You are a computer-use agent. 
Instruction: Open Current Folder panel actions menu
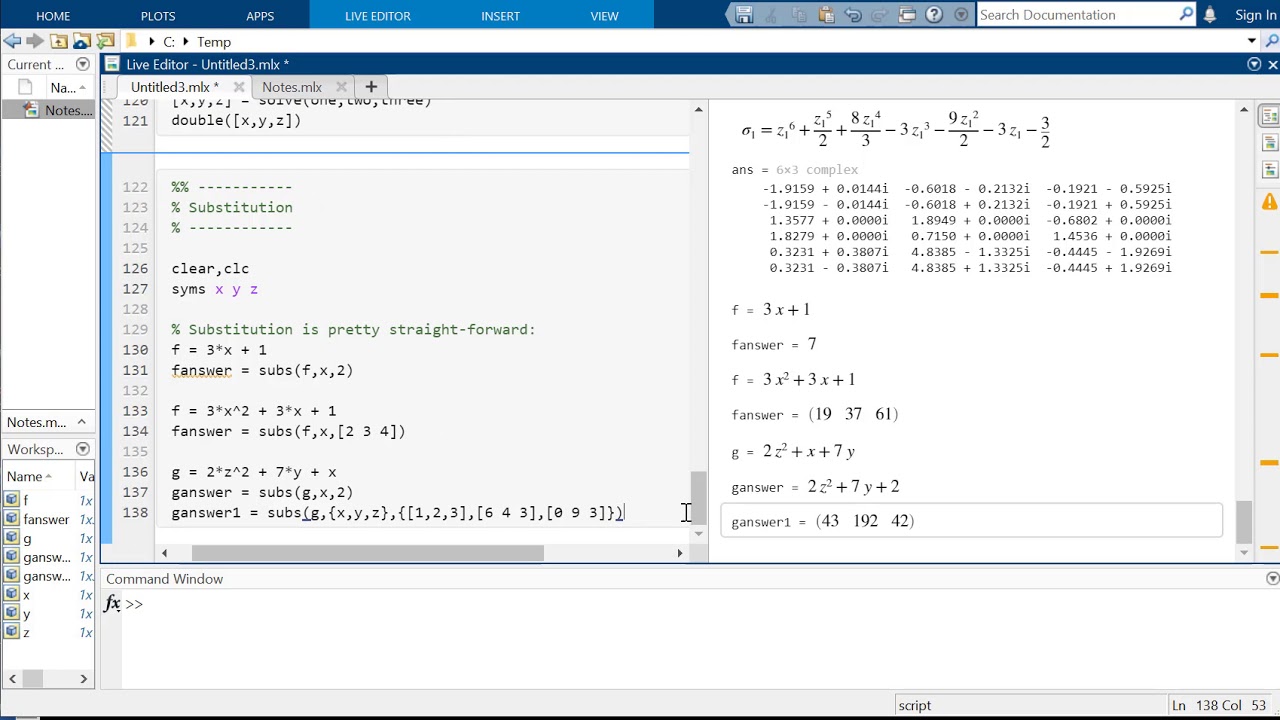coord(83,64)
